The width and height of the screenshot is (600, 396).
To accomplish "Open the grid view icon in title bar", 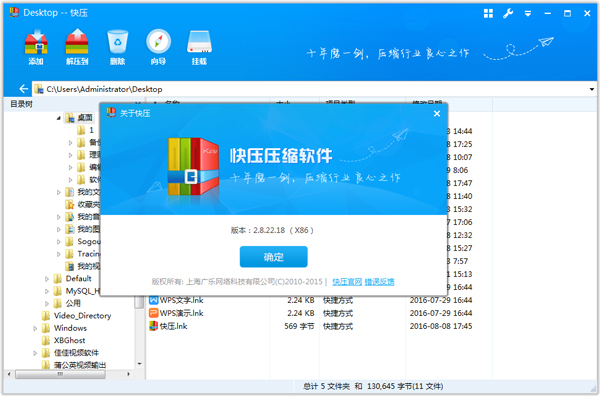I will pos(488,13).
